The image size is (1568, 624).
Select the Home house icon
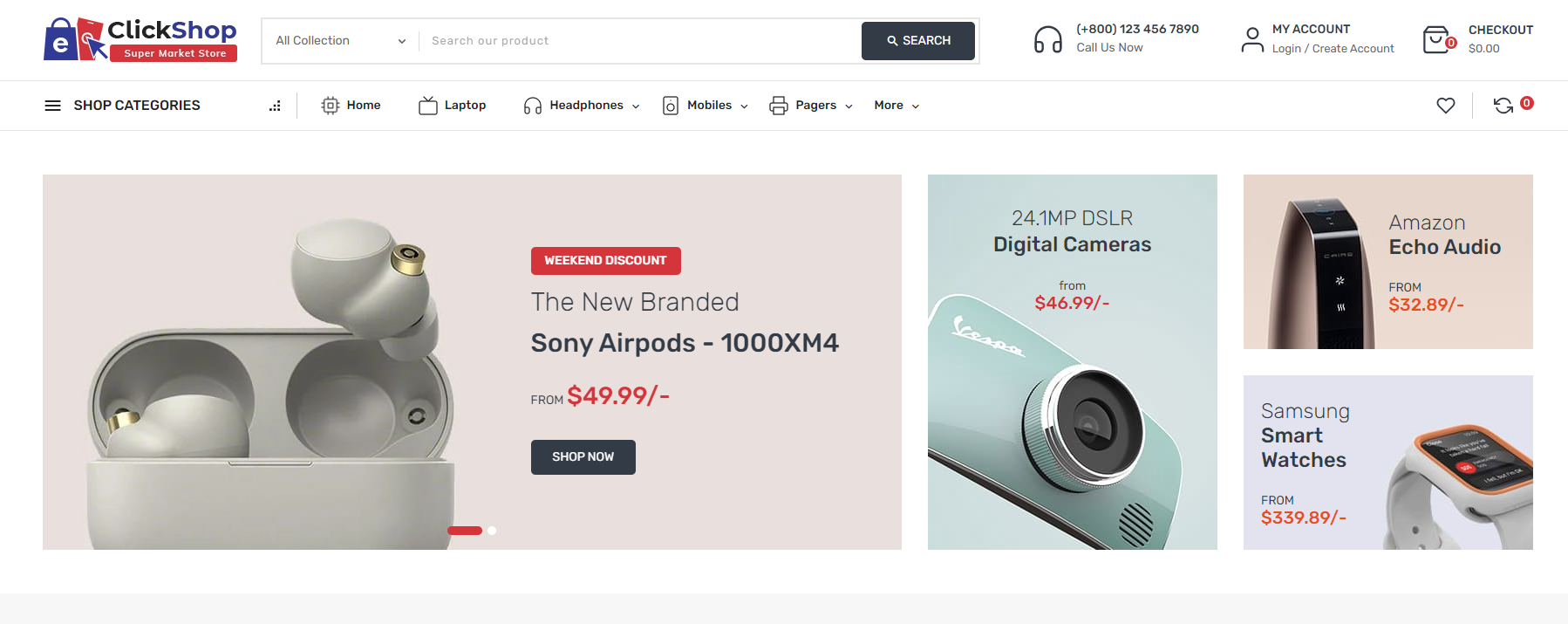click(330, 105)
